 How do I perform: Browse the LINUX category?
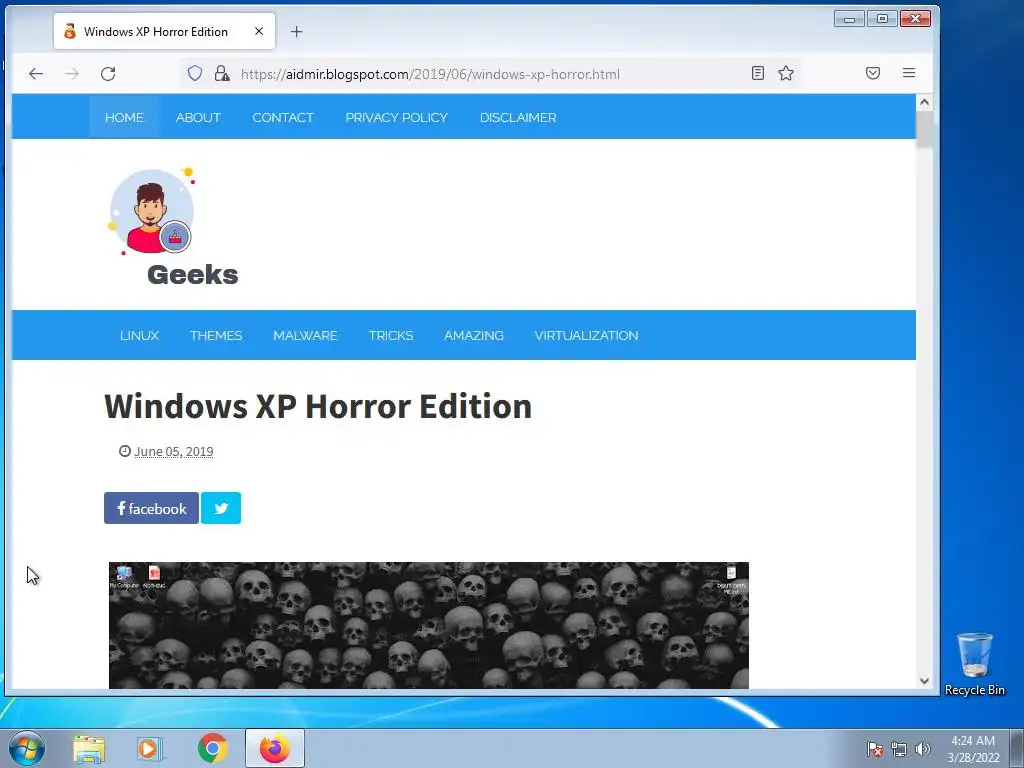[139, 336]
